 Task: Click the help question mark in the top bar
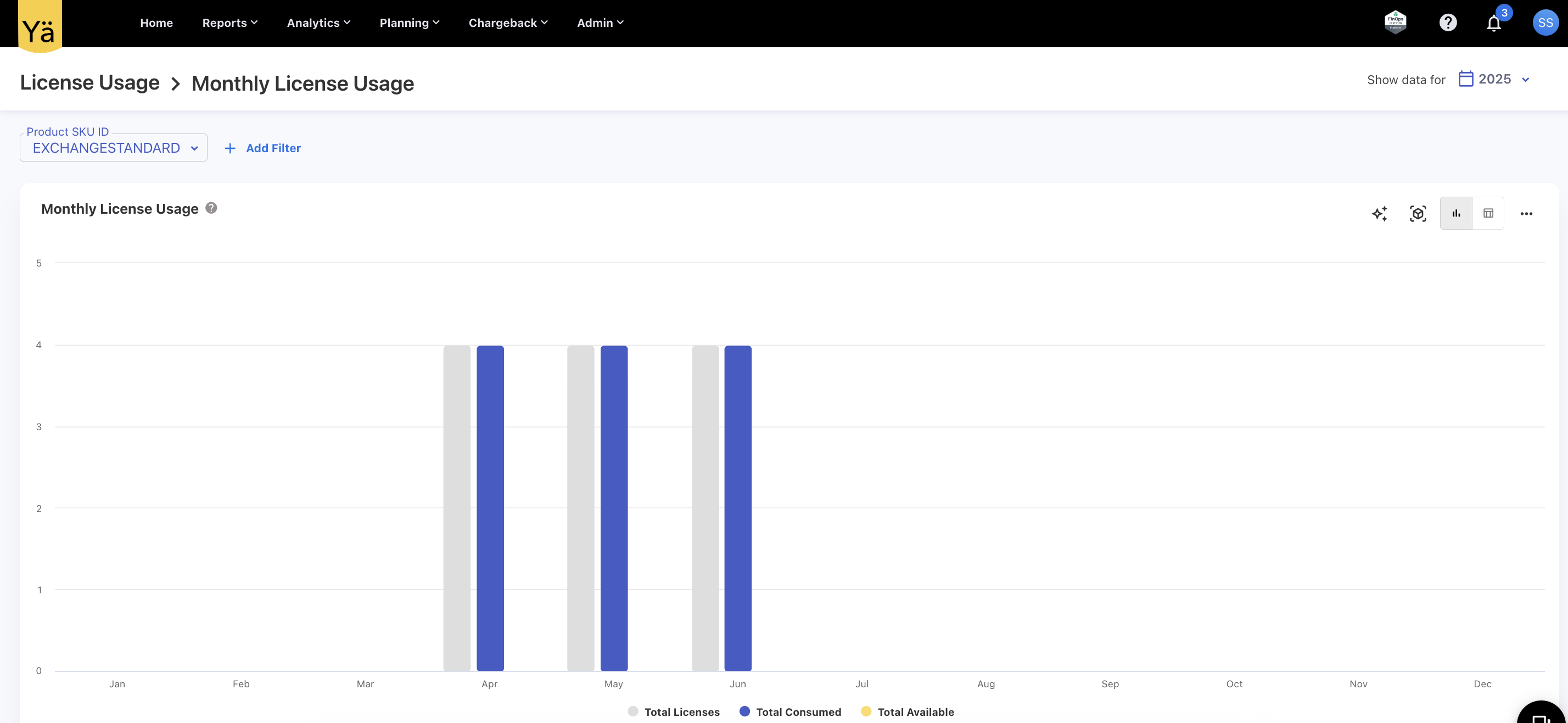click(1447, 23)
